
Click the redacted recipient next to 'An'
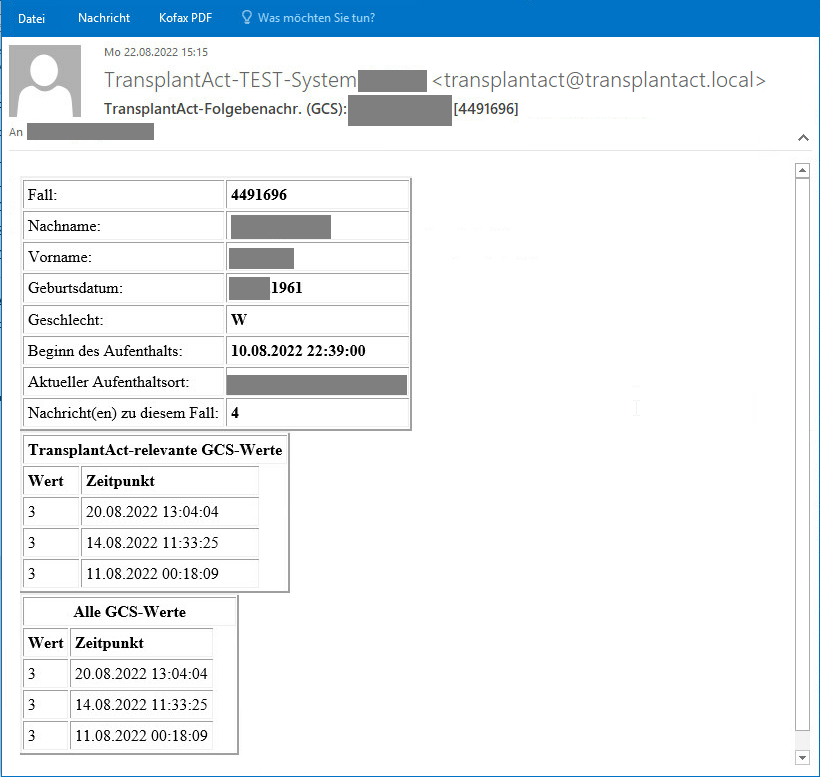[90, 131]
